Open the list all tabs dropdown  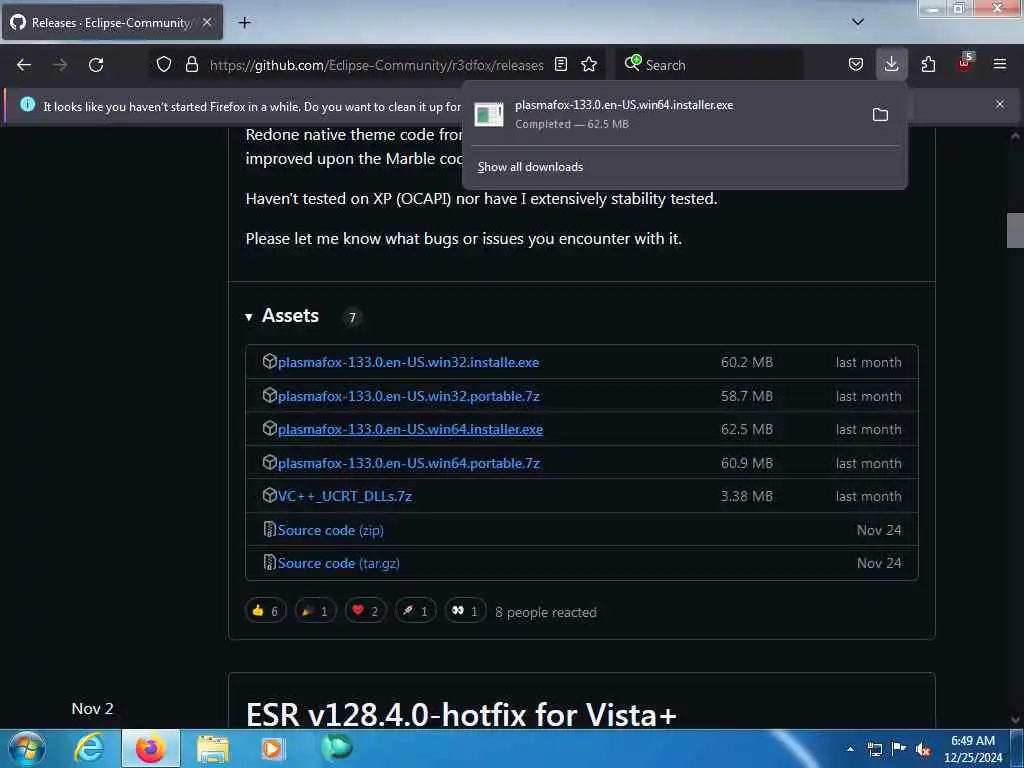tap(858, 22)
